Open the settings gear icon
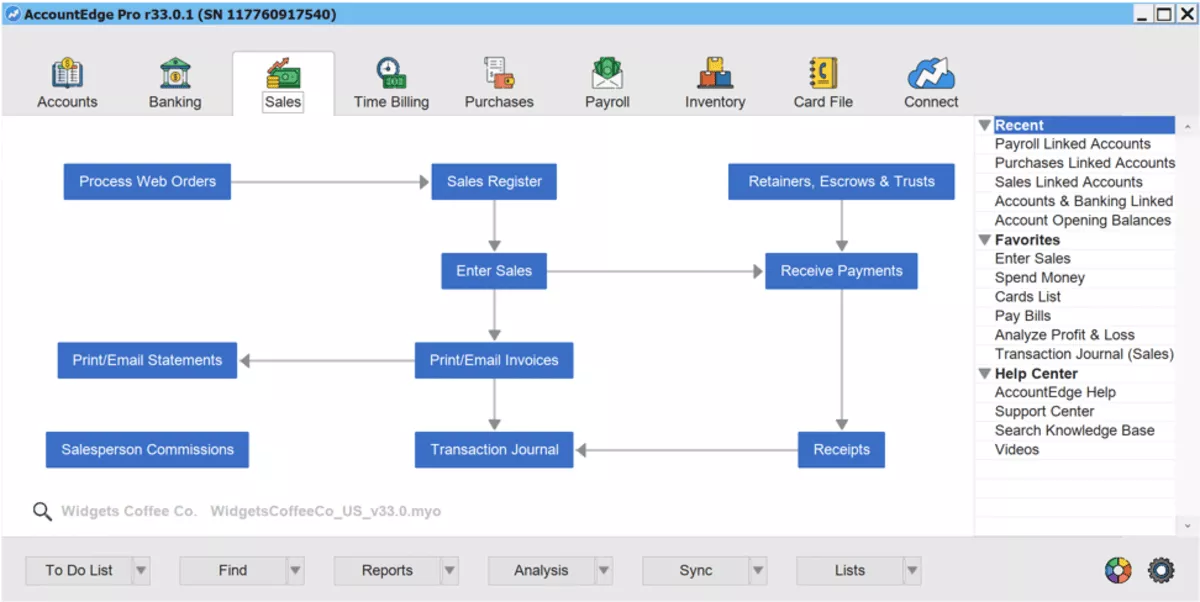This screenshot has width=1200, height=602. tap(1160, 570)
